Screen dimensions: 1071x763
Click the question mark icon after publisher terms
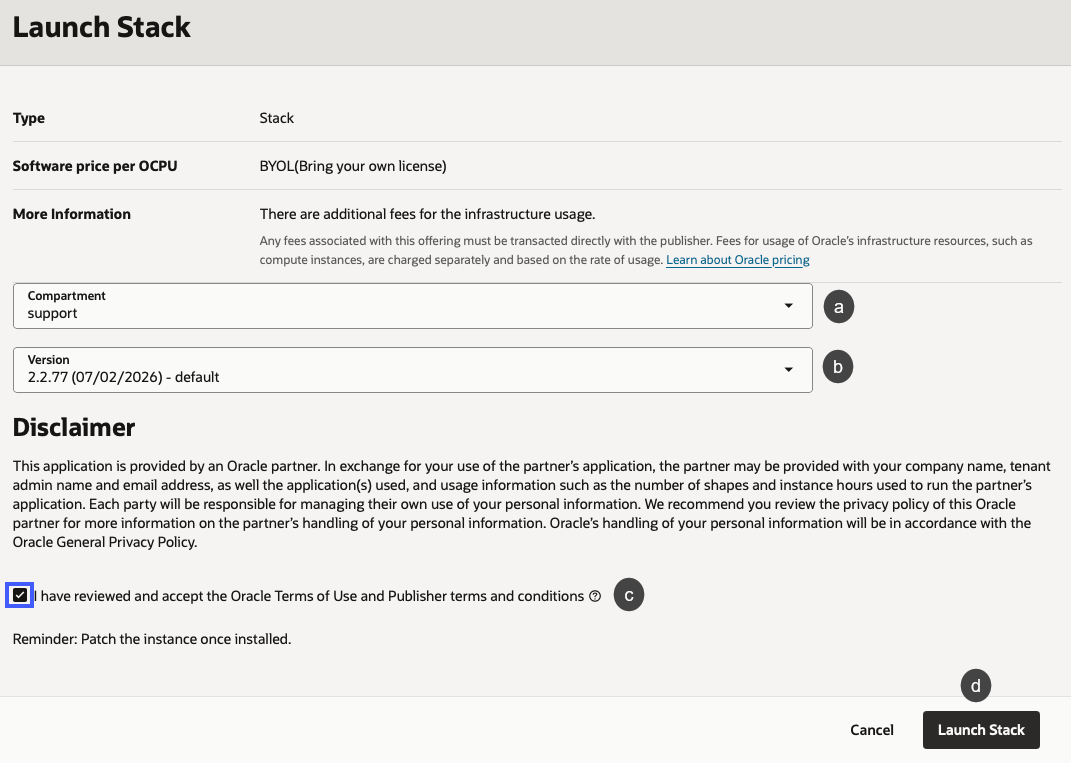[x=594, y=595]
